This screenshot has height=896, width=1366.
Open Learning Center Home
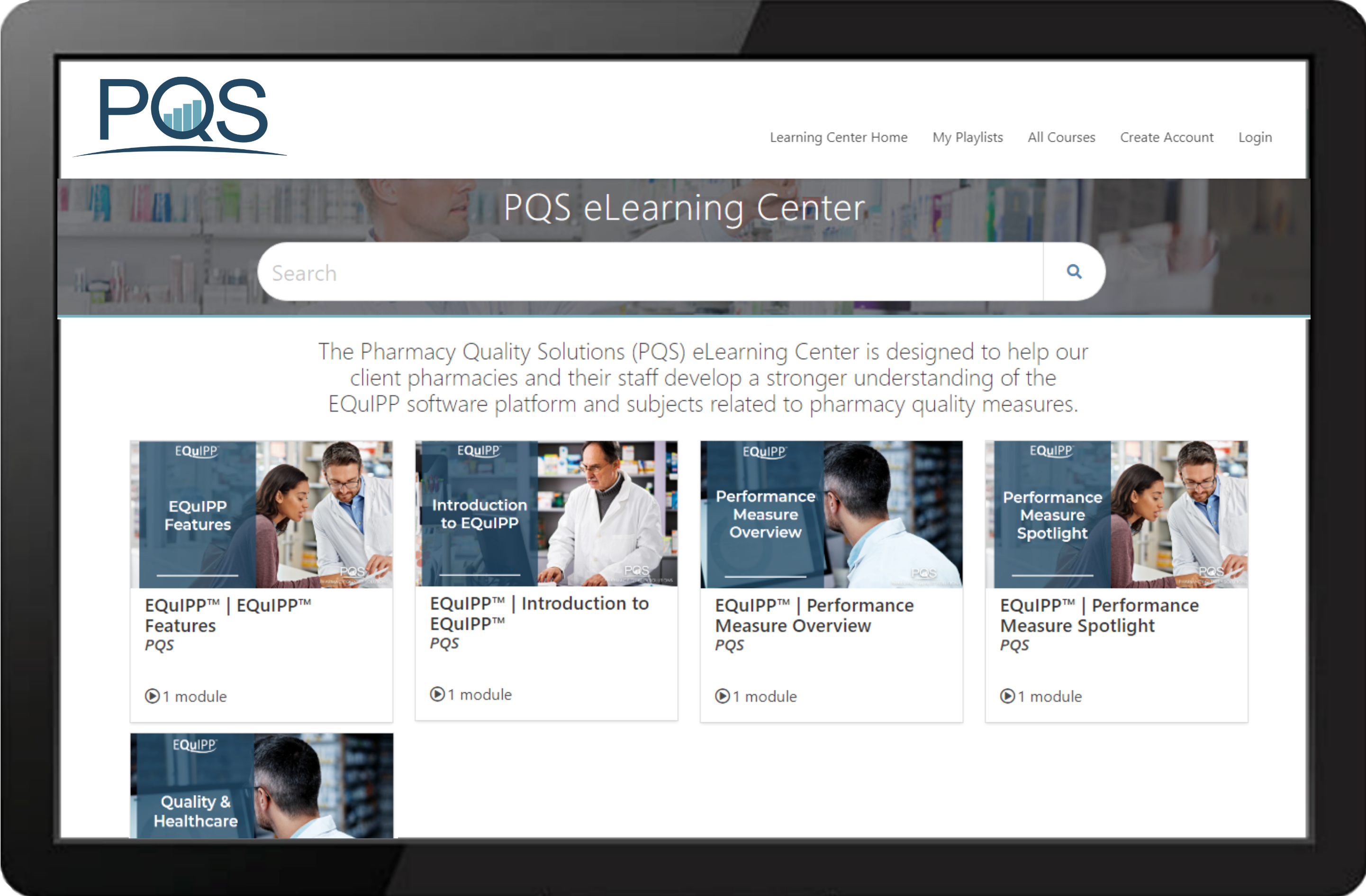coord(839,138)
